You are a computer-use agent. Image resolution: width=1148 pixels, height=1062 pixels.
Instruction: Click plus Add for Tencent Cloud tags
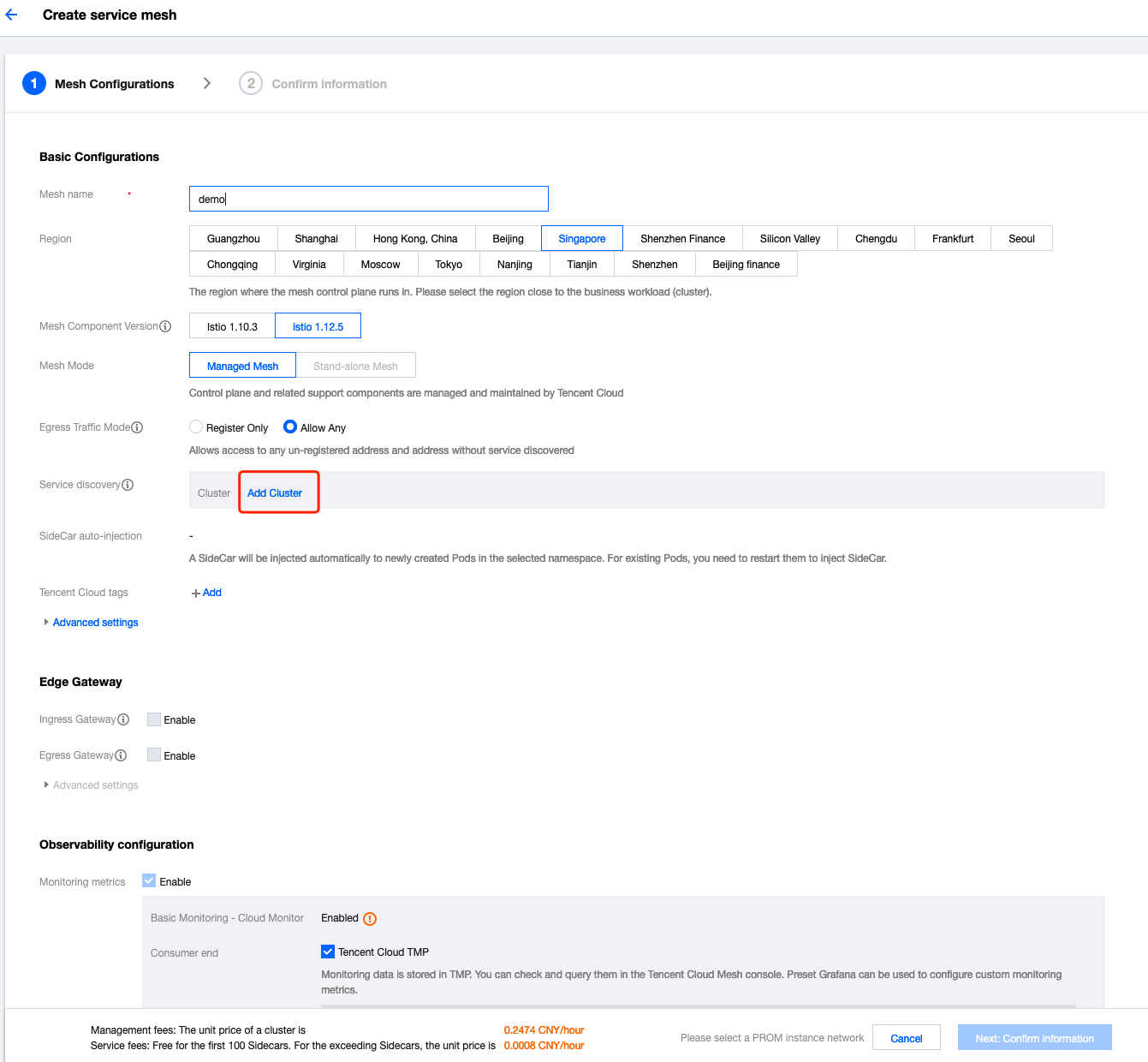207,593
